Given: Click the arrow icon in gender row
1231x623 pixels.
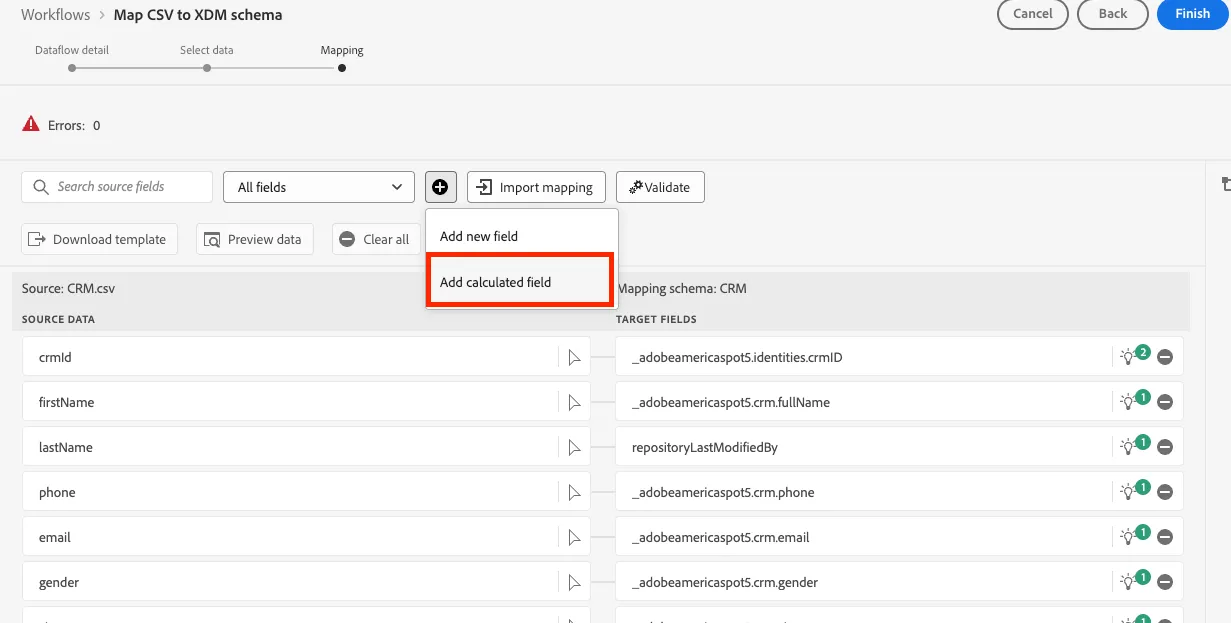Looking at the screenshot, I should coord(574,582).
